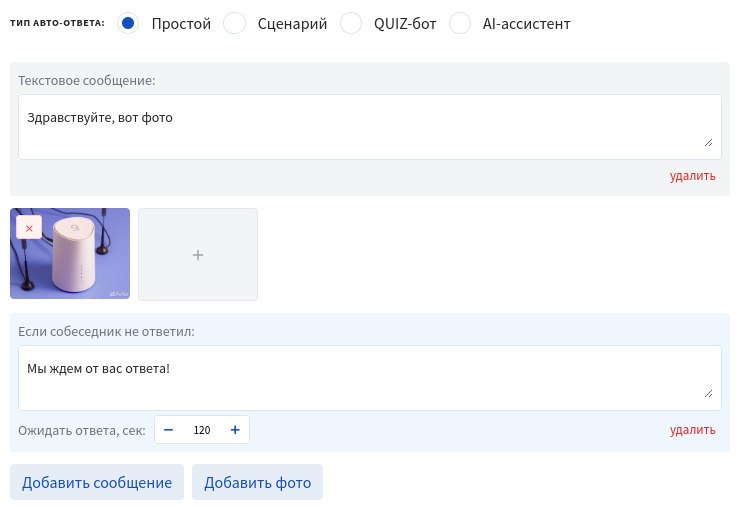Click the resize handle of follow-up textarea
747x510 pixels.
click(x=708, y=394)
